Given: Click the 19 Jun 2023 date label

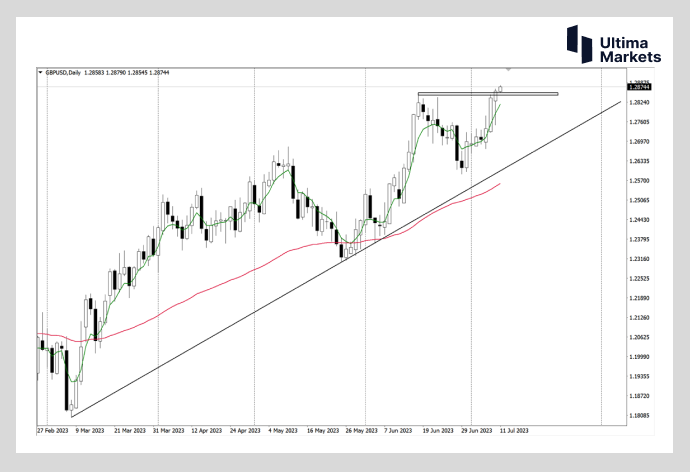Looking at the screenshot, I should tap(438, 431).
